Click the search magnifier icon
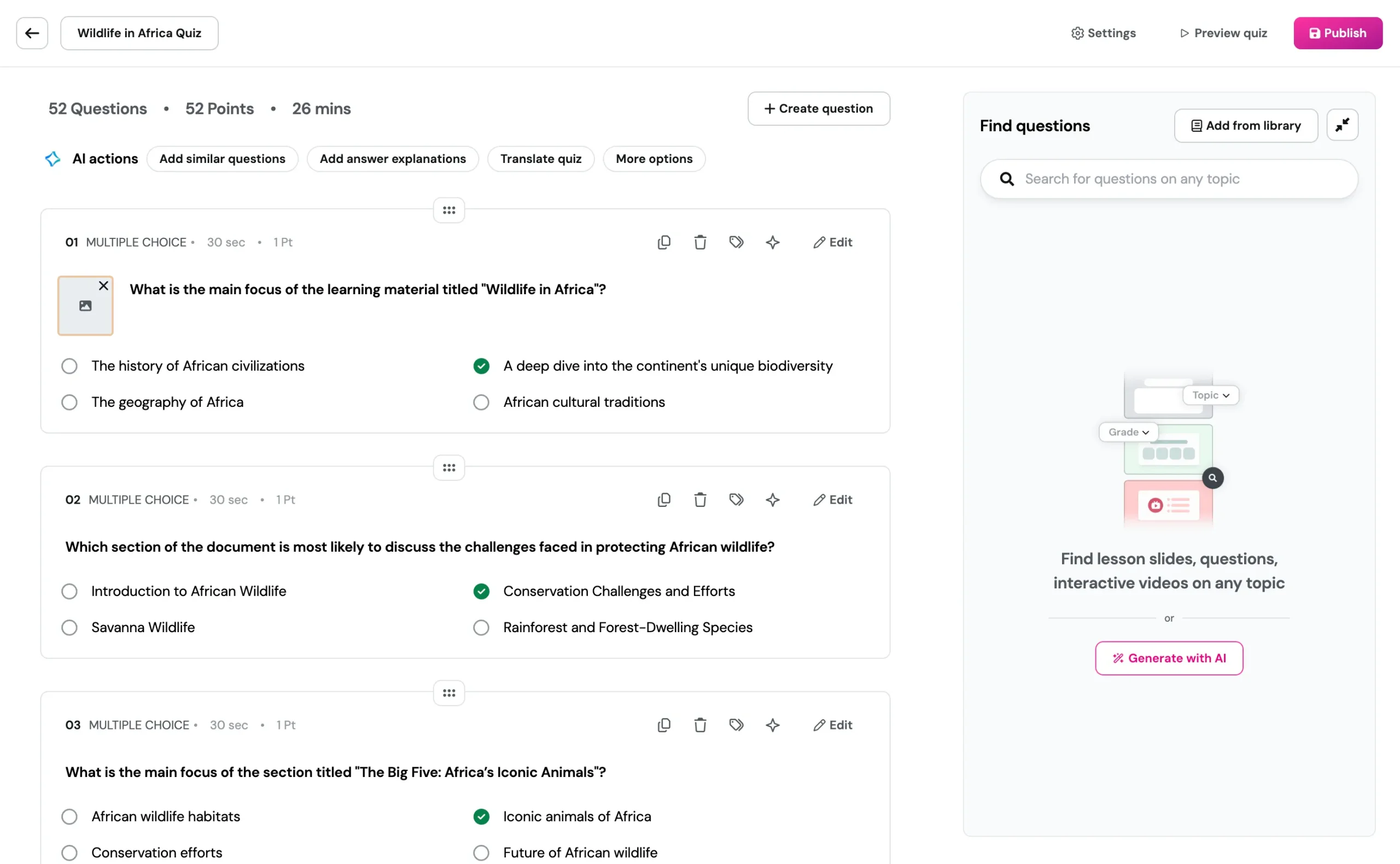The image size is (1400, 864). point(1007,179)
